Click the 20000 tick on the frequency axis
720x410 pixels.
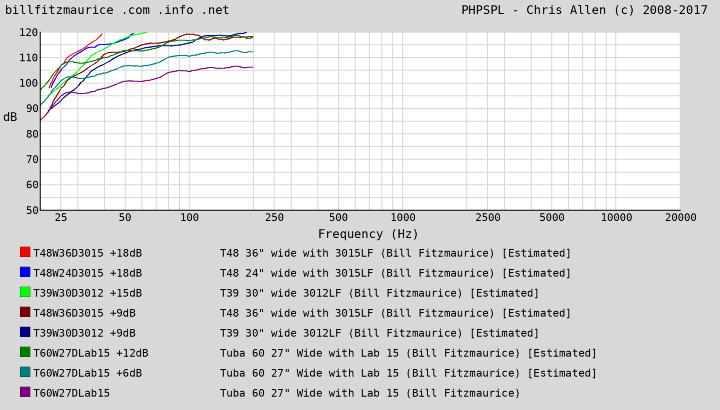pyautogui.click(x=680, y=217)
